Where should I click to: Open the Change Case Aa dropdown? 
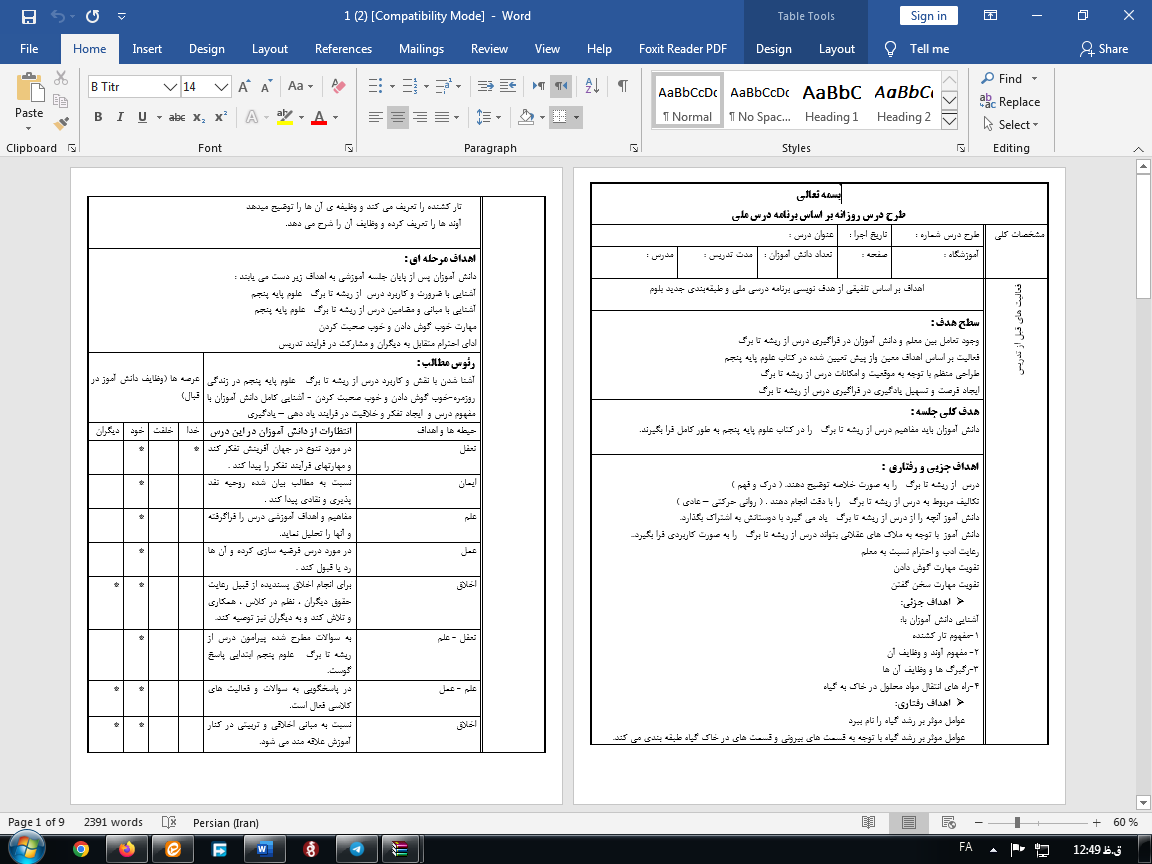coord(300,87)
